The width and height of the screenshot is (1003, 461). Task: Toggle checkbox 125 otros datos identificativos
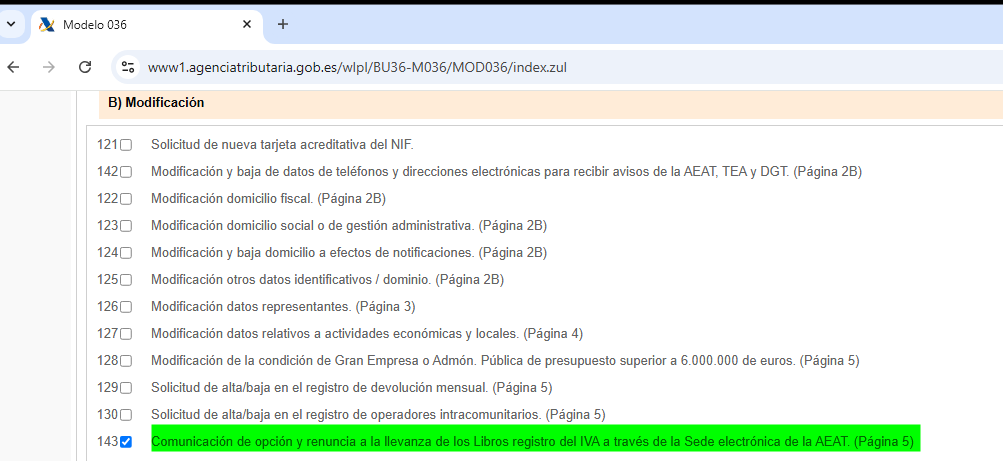click(126, 280)
